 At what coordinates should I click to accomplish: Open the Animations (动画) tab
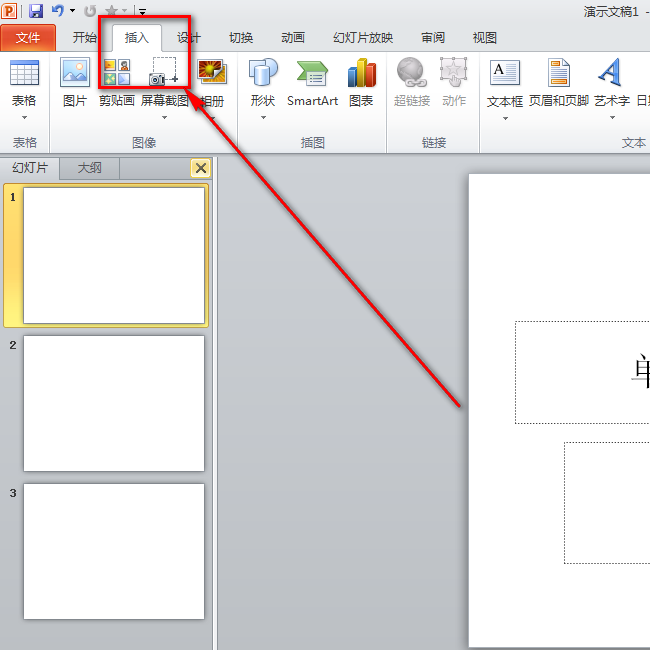tap(293, 38)
